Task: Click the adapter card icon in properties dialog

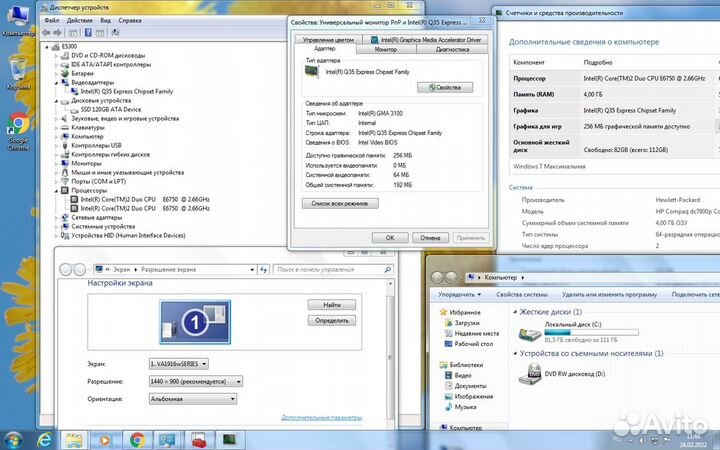Action: point(312,72)
